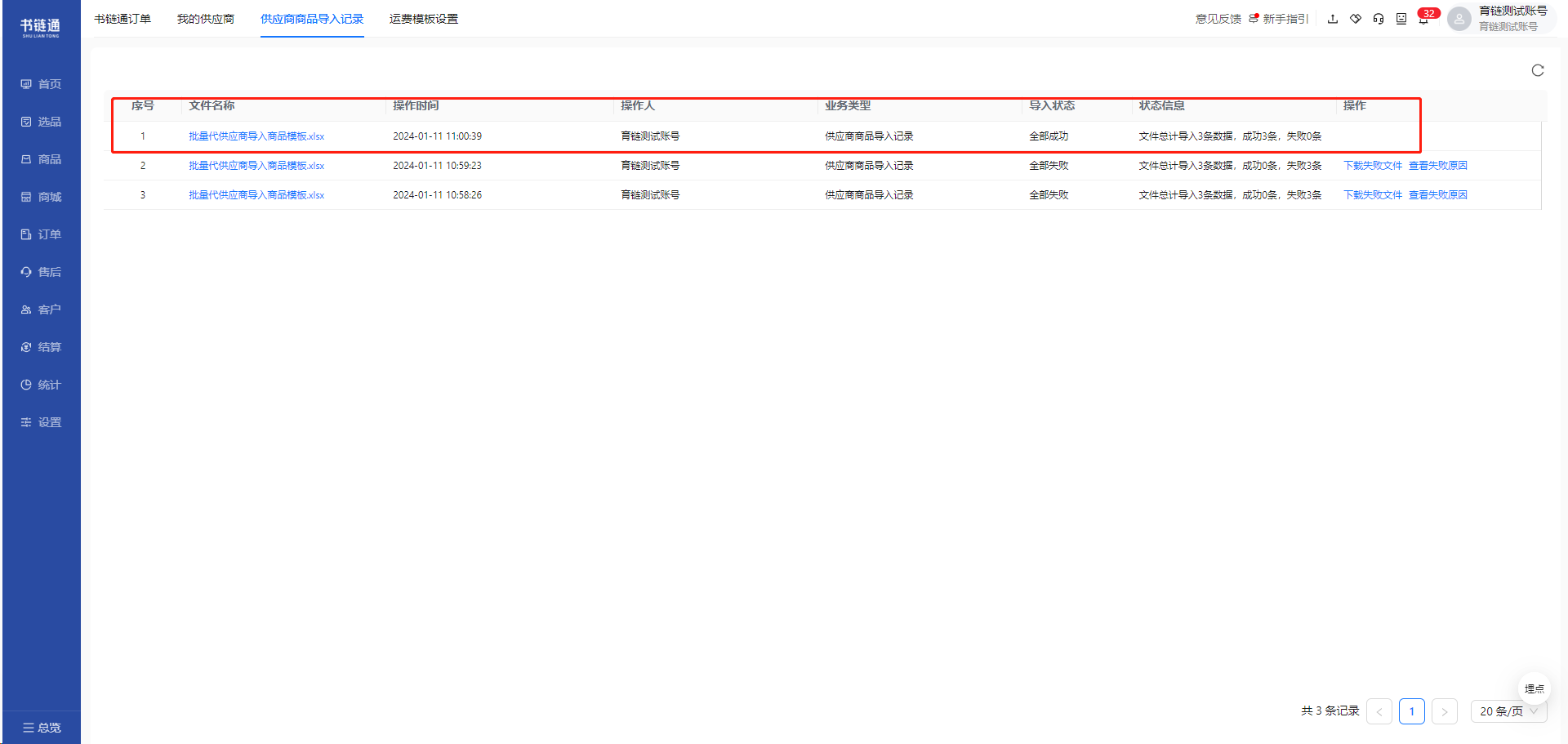Toggle the 总览 overview menu at sidebar bottom

click(41, 728)
